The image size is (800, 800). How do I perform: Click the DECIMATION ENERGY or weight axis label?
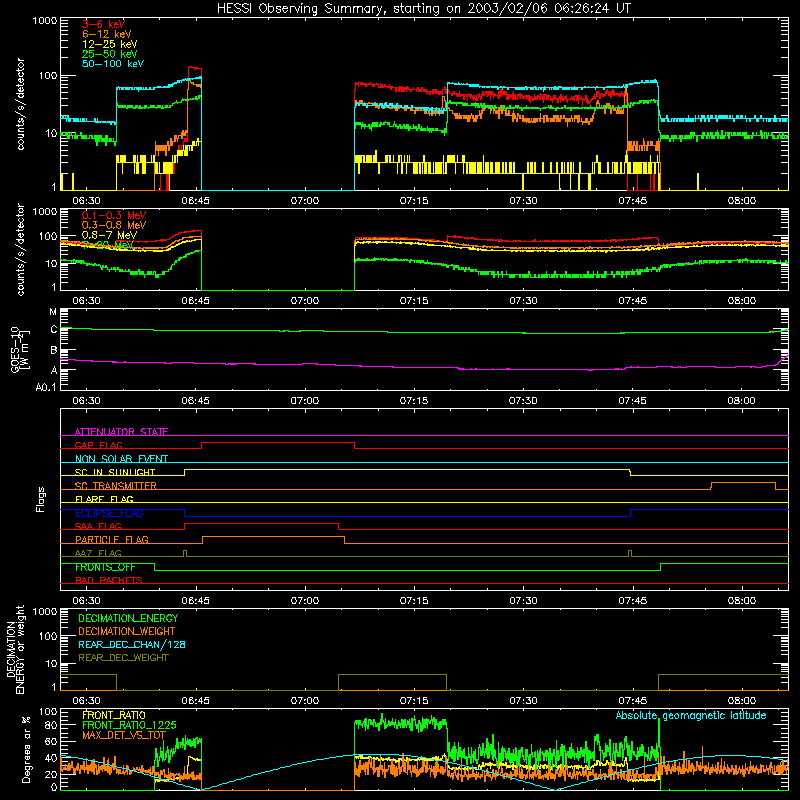[x=15, y=649]
